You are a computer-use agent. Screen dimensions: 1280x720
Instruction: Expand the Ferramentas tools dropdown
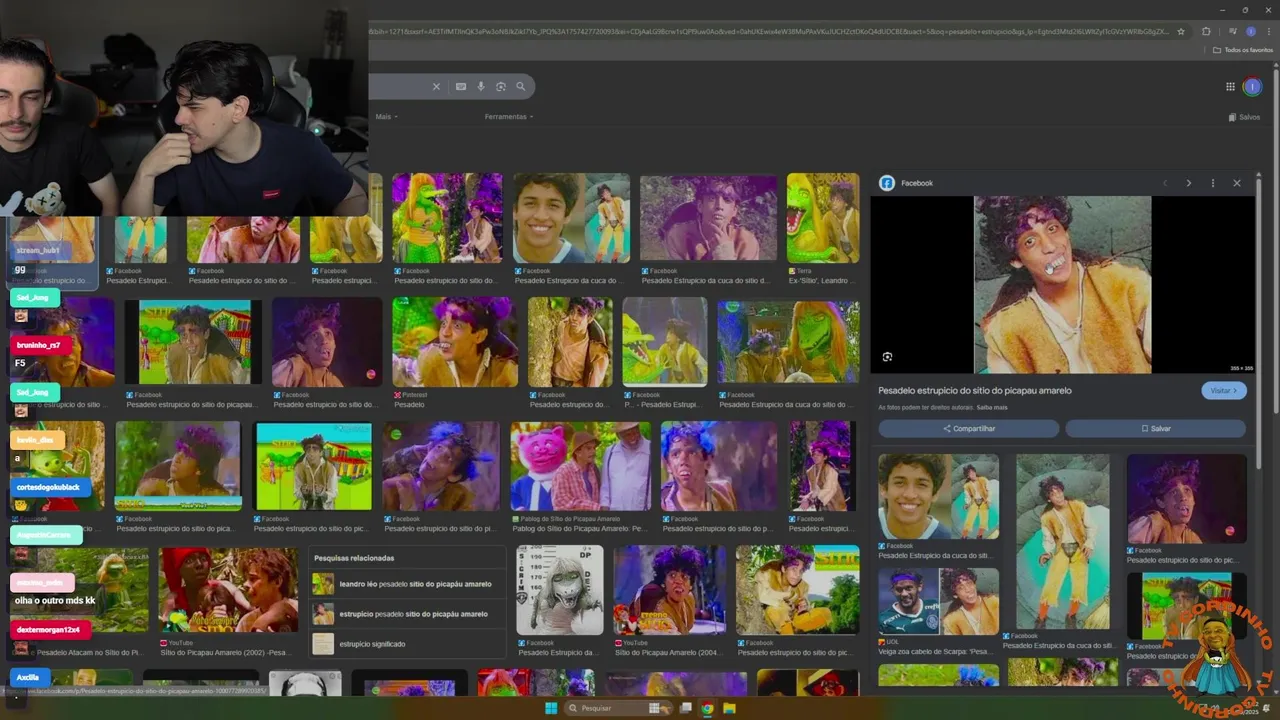tap(509, 117)
